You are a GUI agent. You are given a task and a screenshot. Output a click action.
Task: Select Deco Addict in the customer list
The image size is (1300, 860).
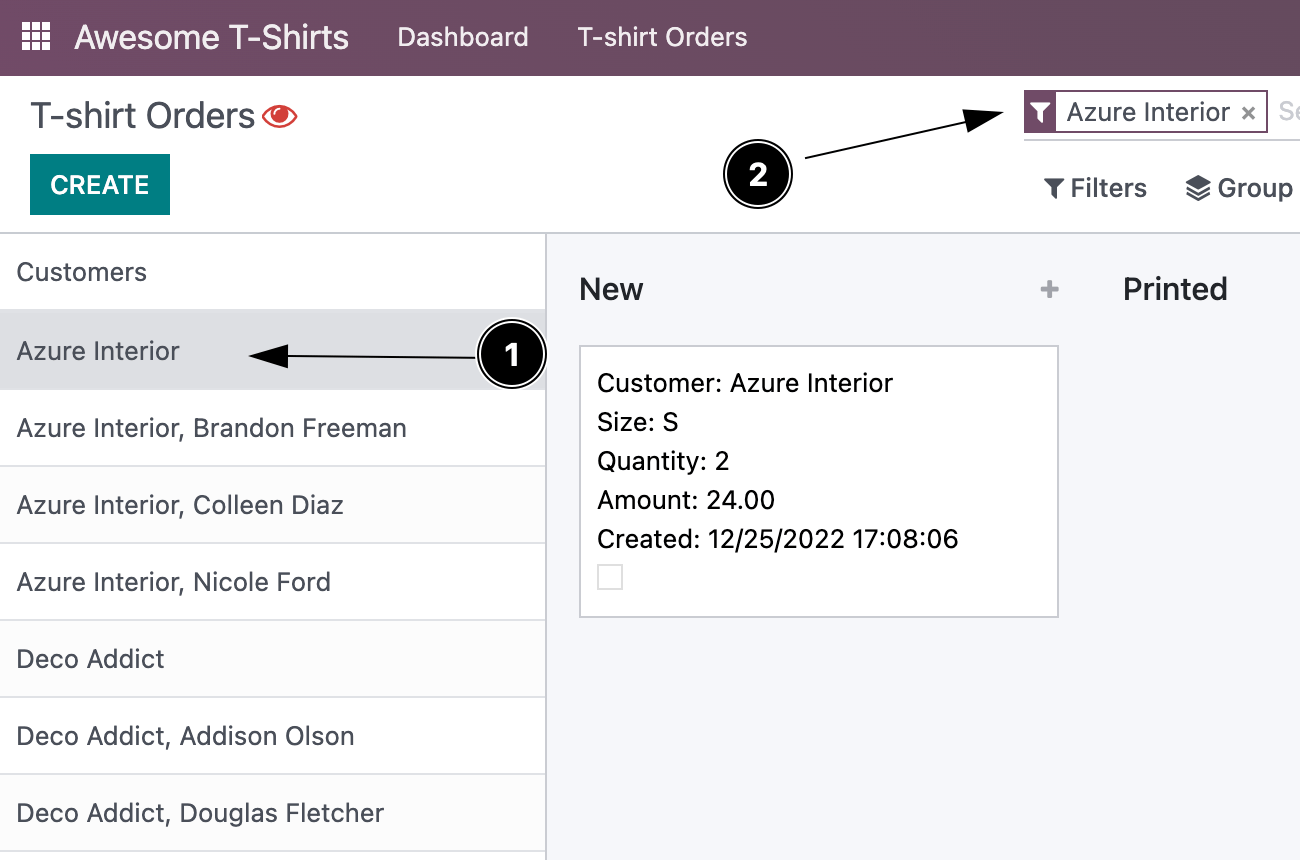[89, 659]
